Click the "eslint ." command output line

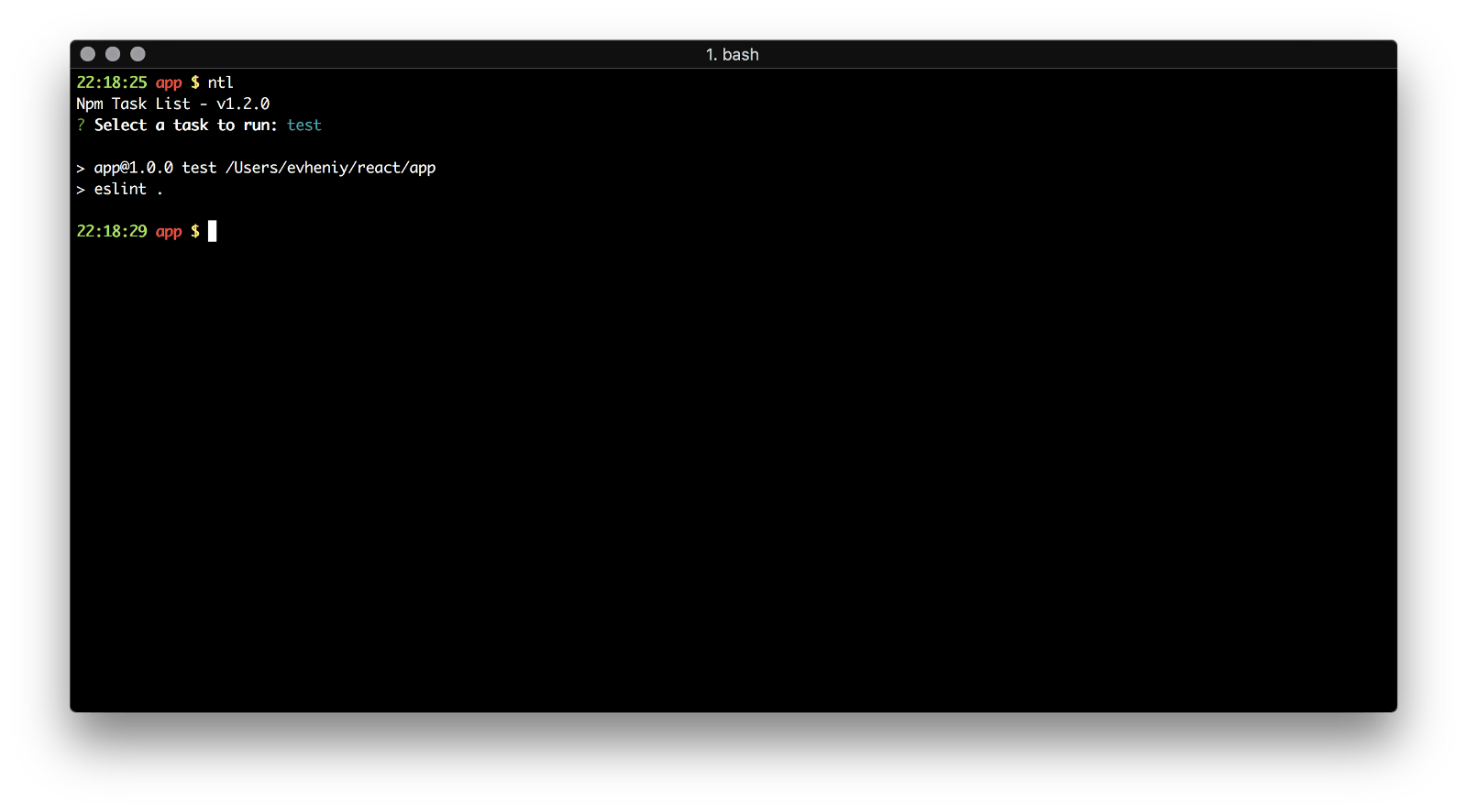pos(127,189)
